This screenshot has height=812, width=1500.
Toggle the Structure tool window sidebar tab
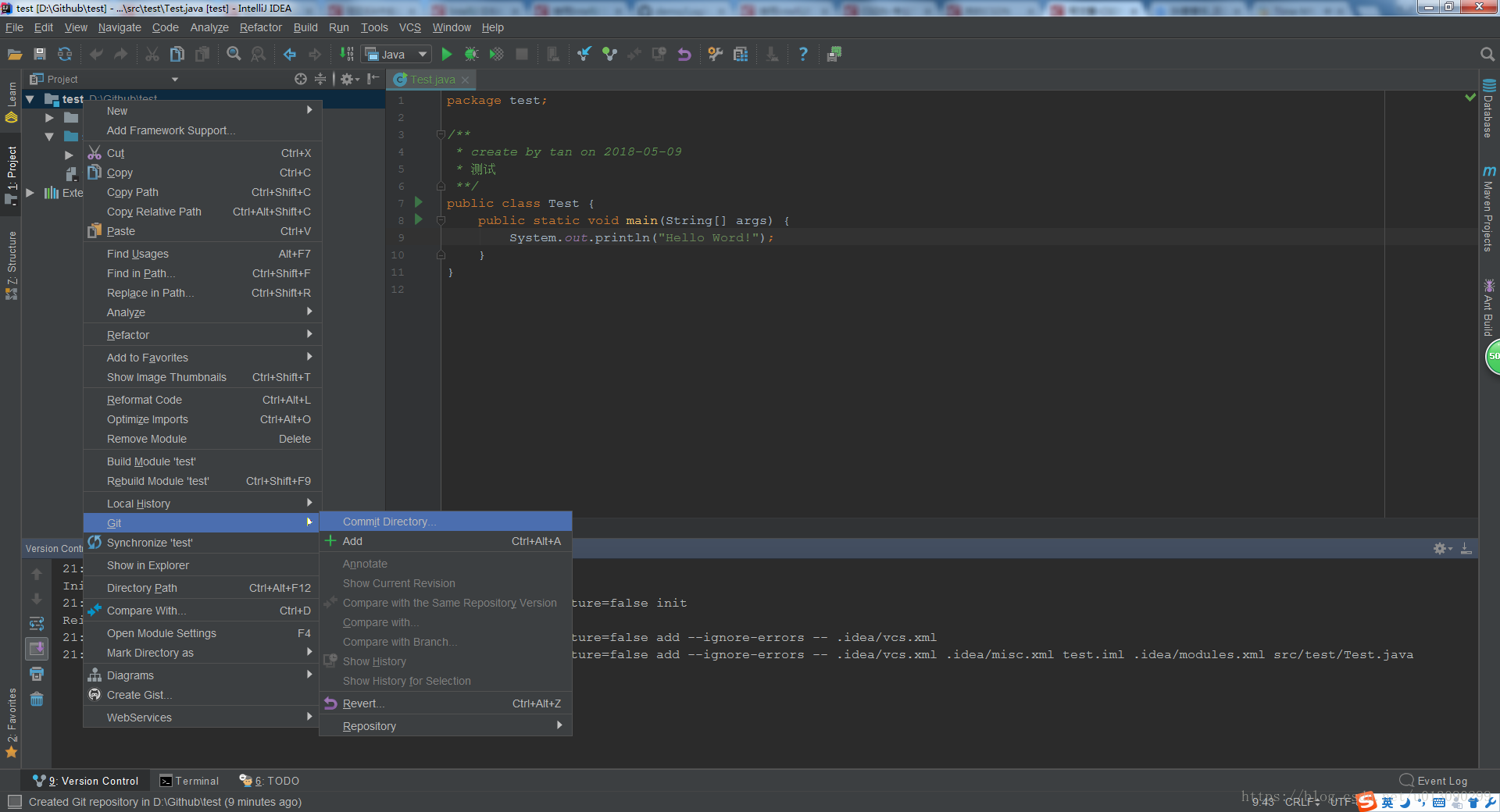pyautogui.click(x=12, y=265)
